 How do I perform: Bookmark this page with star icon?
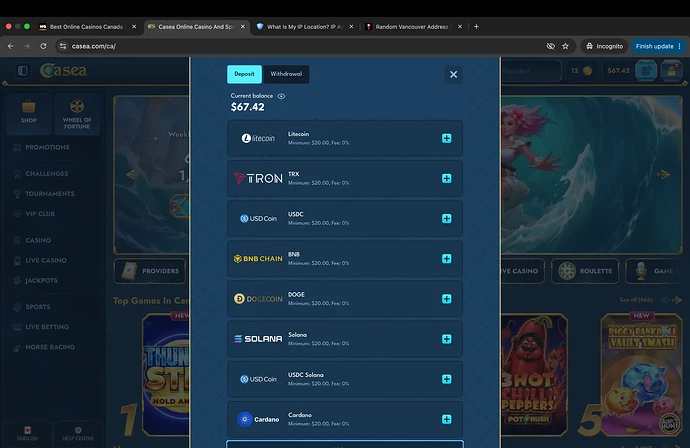565,46
